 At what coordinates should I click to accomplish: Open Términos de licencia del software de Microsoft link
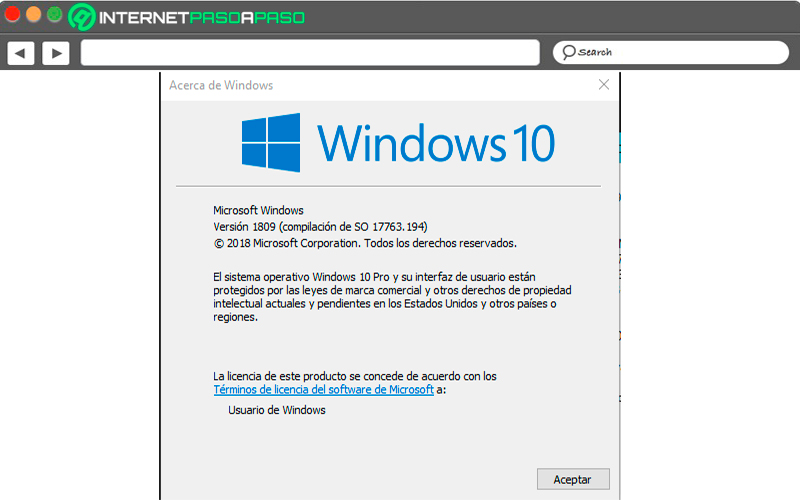pos(323,390)
